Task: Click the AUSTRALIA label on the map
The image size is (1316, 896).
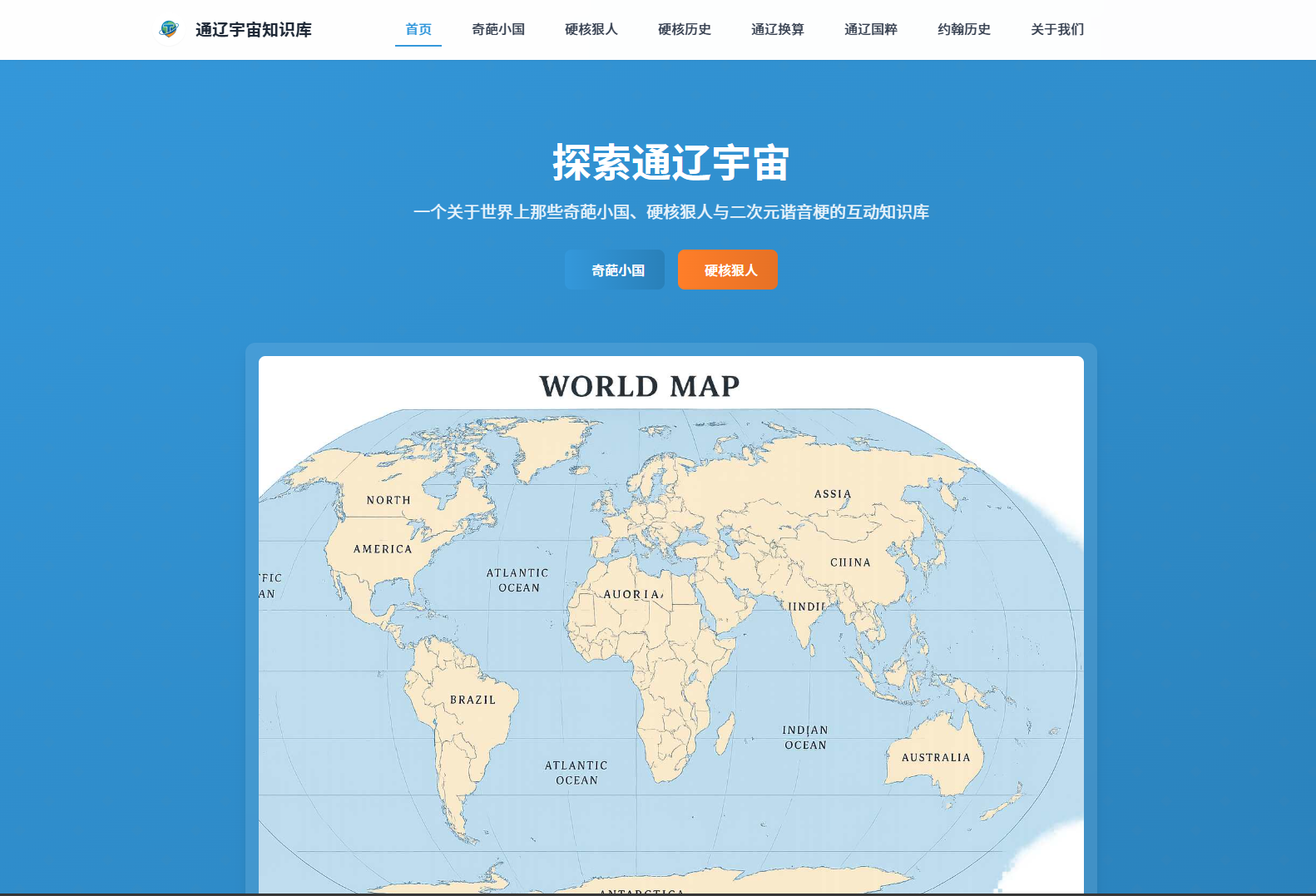Action: [936, 757]
